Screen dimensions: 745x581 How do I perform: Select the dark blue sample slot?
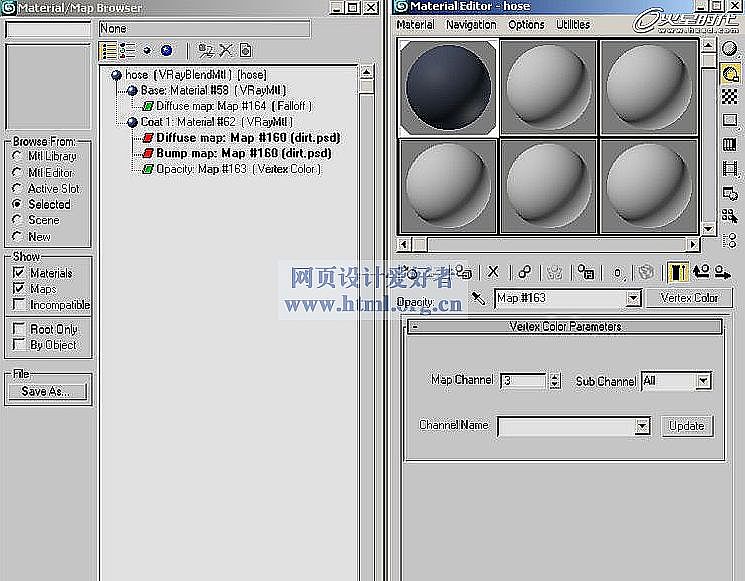448,88
